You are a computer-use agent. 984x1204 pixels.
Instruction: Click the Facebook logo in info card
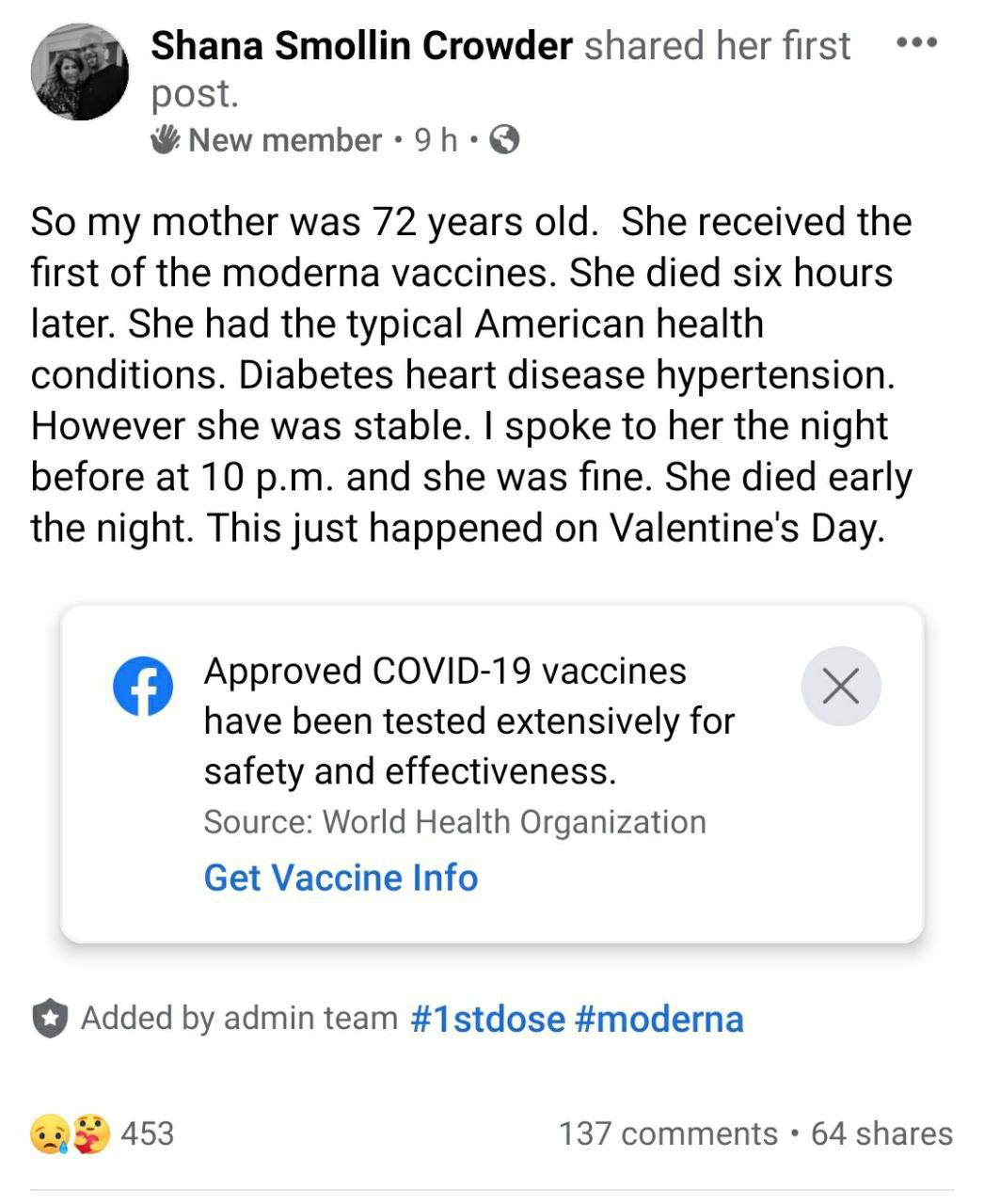click(x=143, y=686)
